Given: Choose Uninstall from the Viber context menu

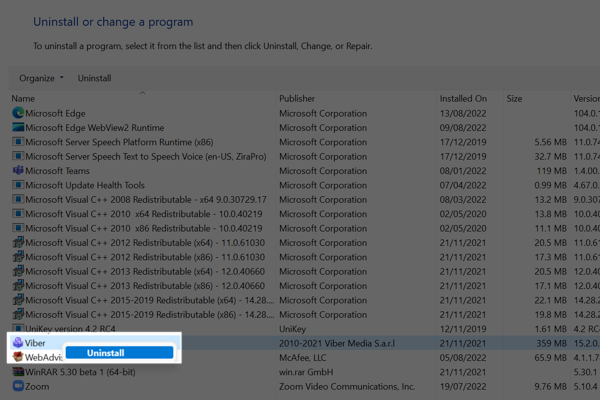Looking at the screenshot, I should pos(119,353).
